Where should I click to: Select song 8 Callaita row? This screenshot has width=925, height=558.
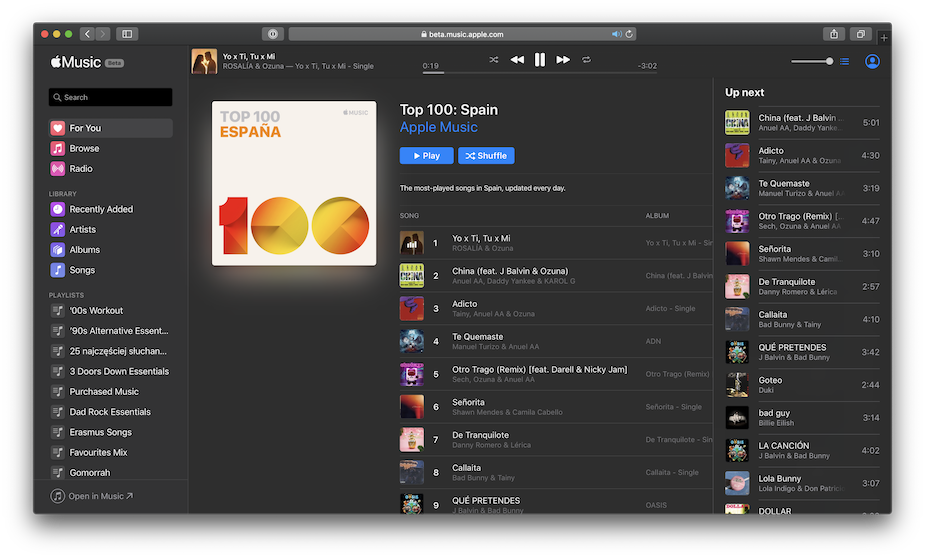pos(556,472)
